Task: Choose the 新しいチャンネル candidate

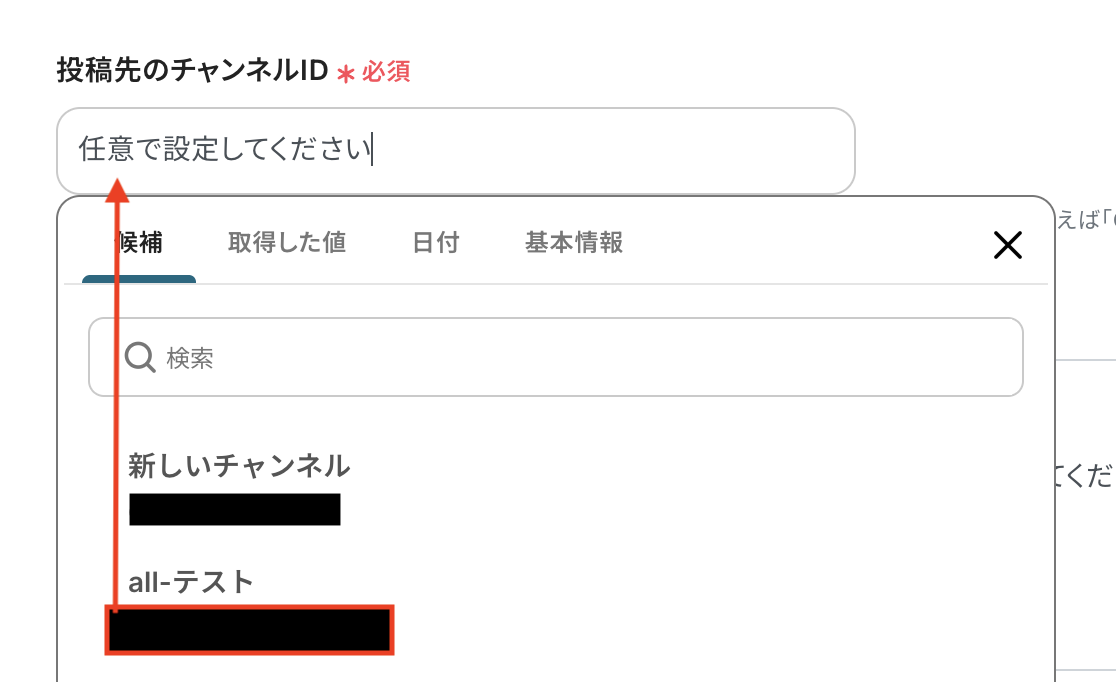Action: point(239,465)
